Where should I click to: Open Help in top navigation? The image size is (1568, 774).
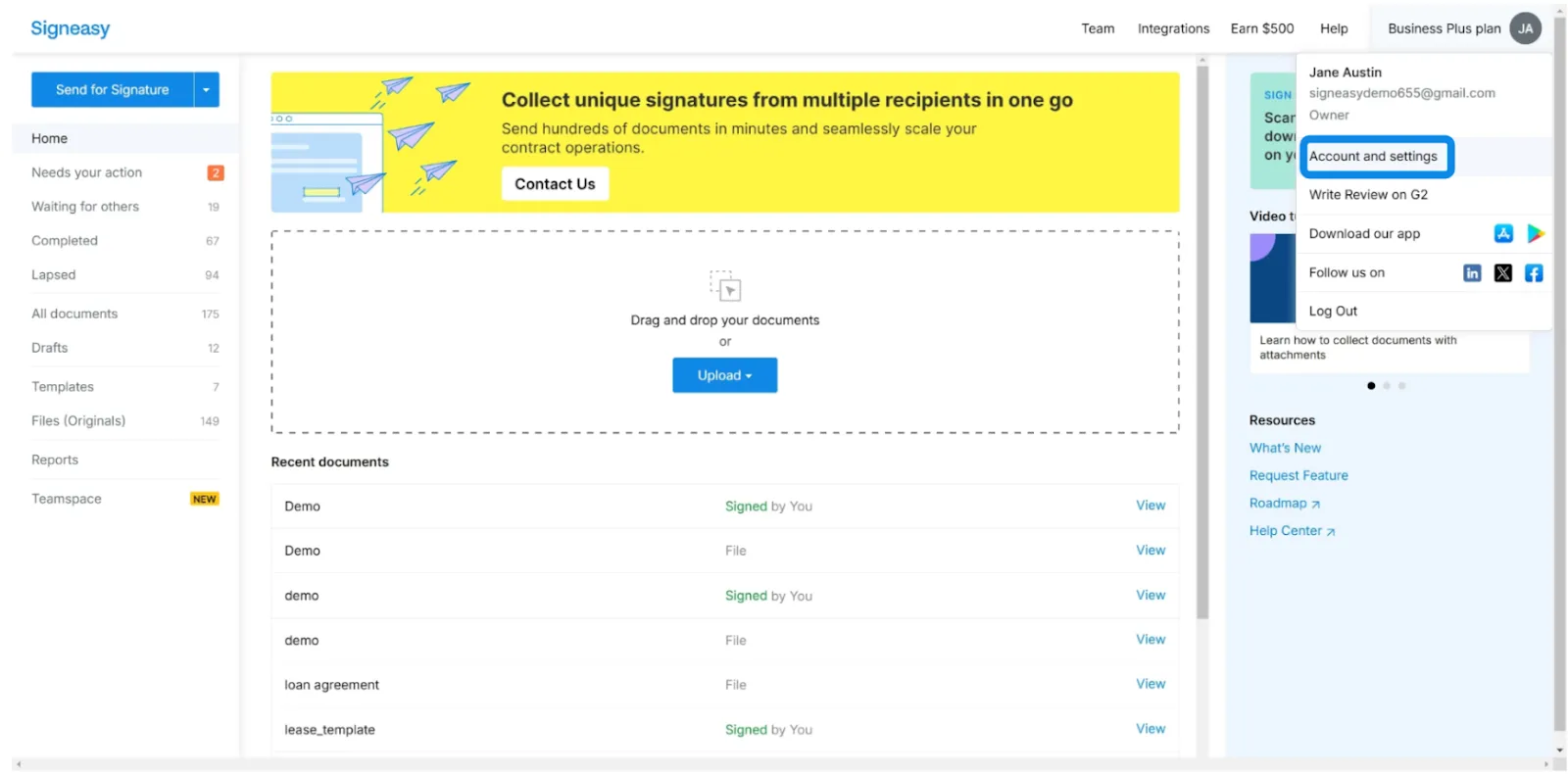[1334, 28]
